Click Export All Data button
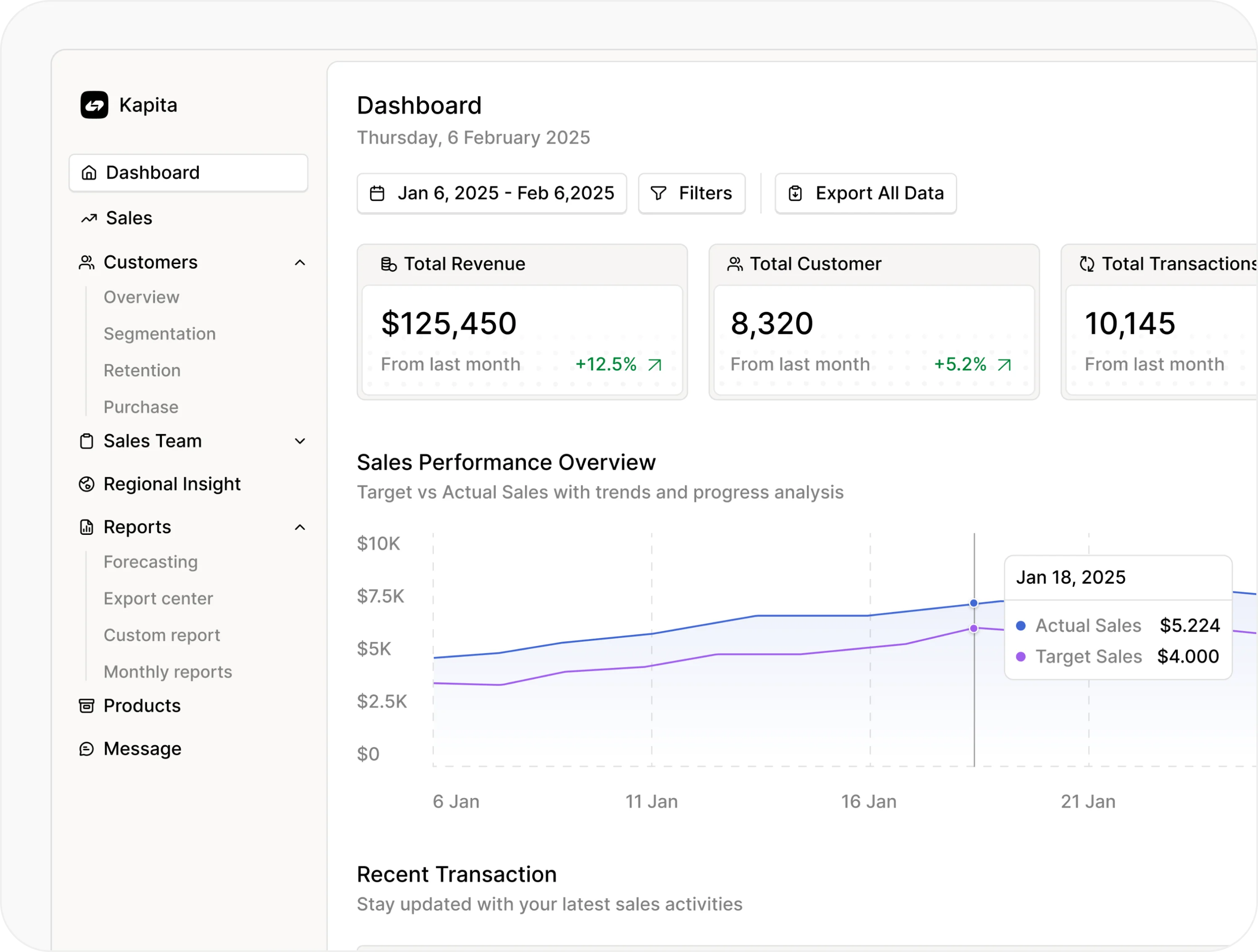Image resolution: width=1258 pixels, height=952 pixels. click(866, 194)
